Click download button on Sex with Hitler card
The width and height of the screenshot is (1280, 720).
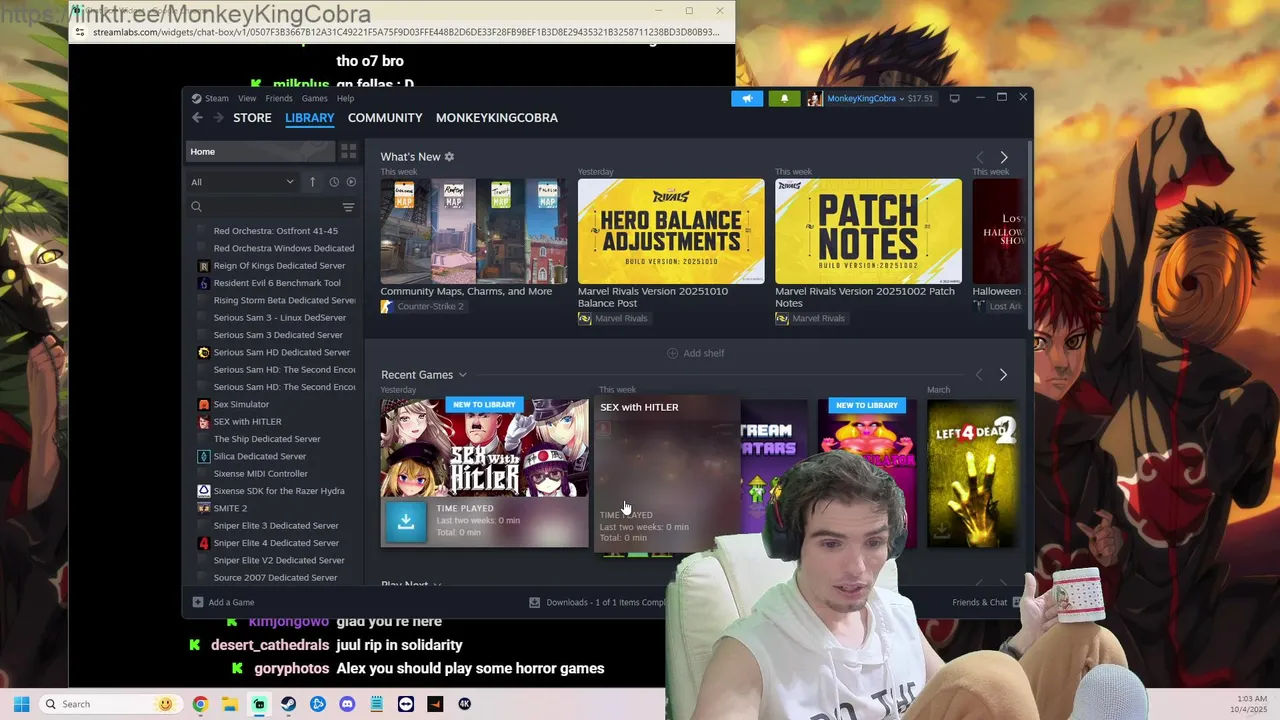(x=406, y=521)
